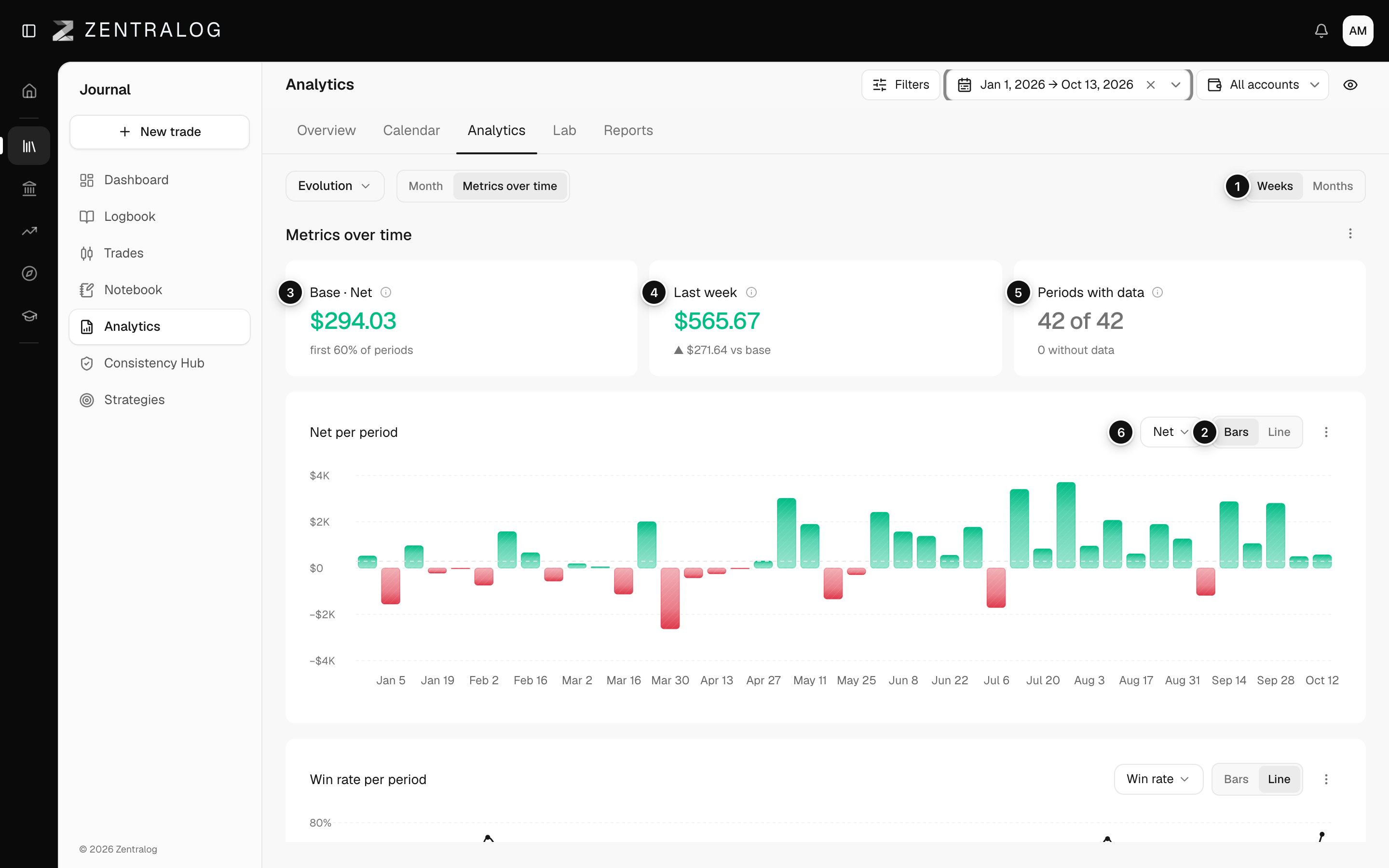Select the Journal library rail icon
This screenshot has width=1389, height=868.
[29, 146]
